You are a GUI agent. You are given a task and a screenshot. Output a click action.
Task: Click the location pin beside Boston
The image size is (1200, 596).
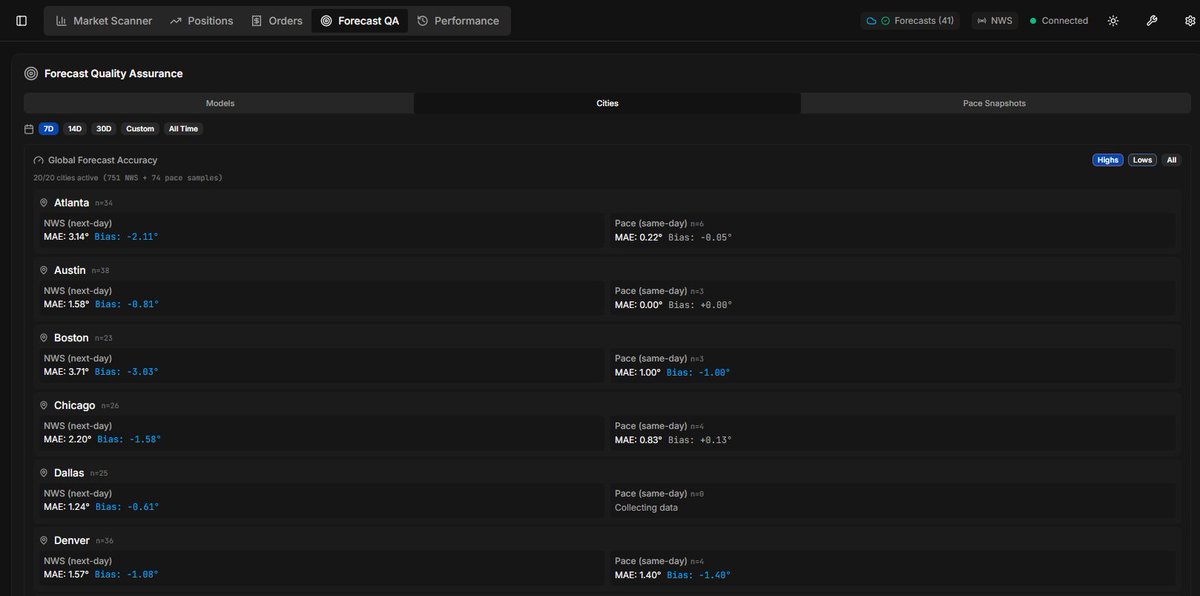click(x=44, y=338)
